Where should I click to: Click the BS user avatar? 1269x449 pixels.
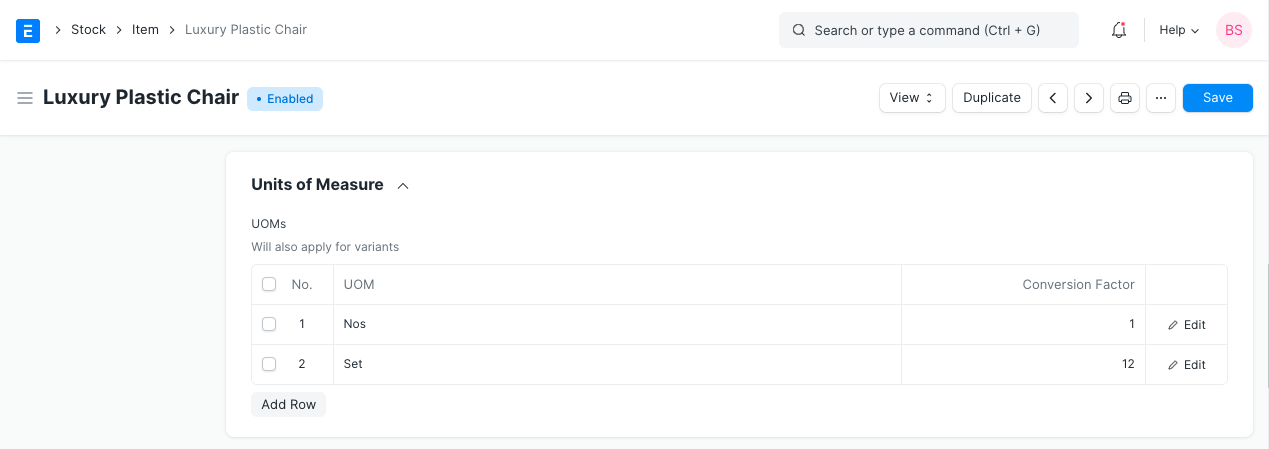click(x=1233, y=30)
